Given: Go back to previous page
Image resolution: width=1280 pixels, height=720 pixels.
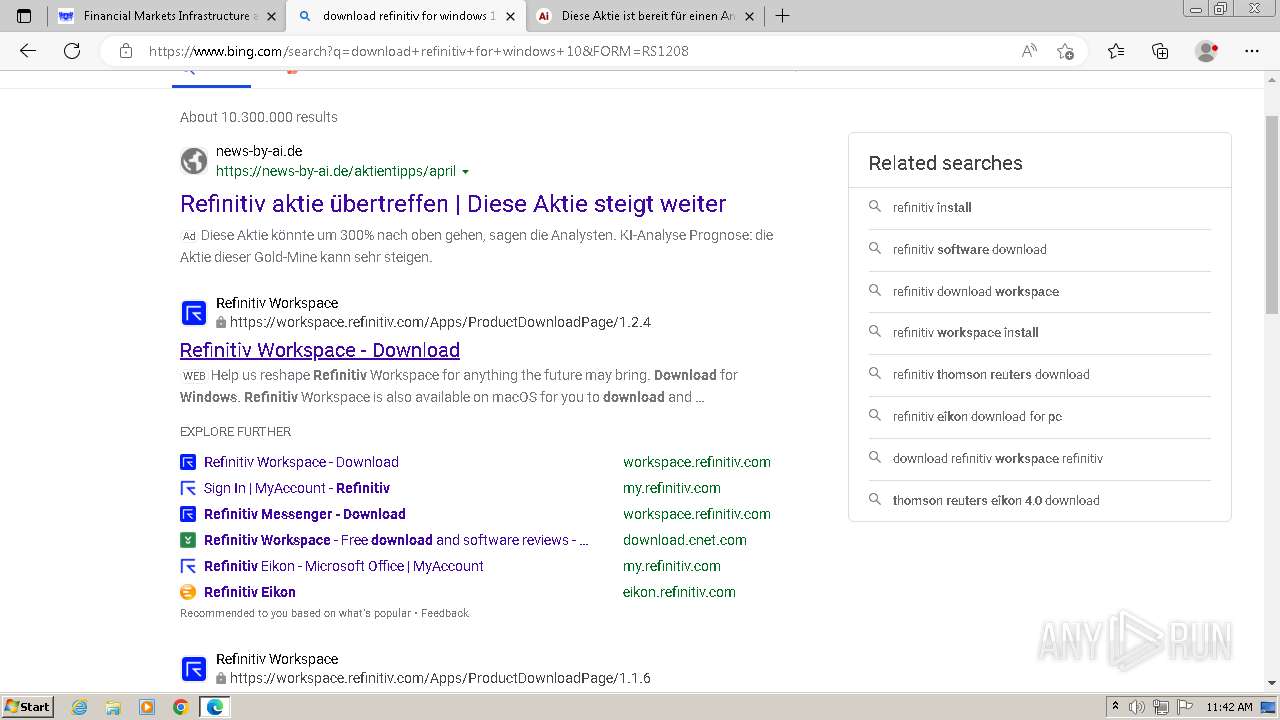Looking at the screenshot, I should coord(28,51).
